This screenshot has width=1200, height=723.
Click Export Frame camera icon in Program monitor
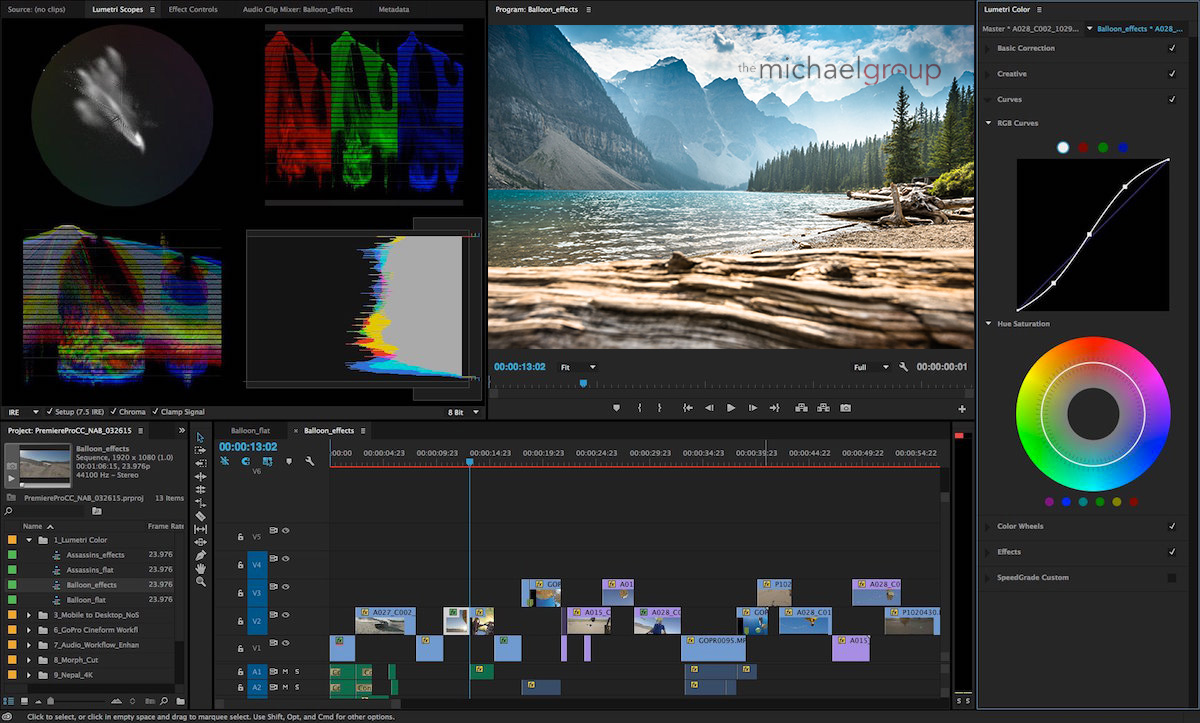pos(845,408)
